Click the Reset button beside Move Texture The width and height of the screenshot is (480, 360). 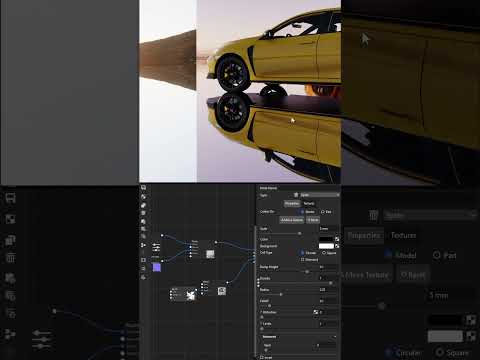coord(313,220)
